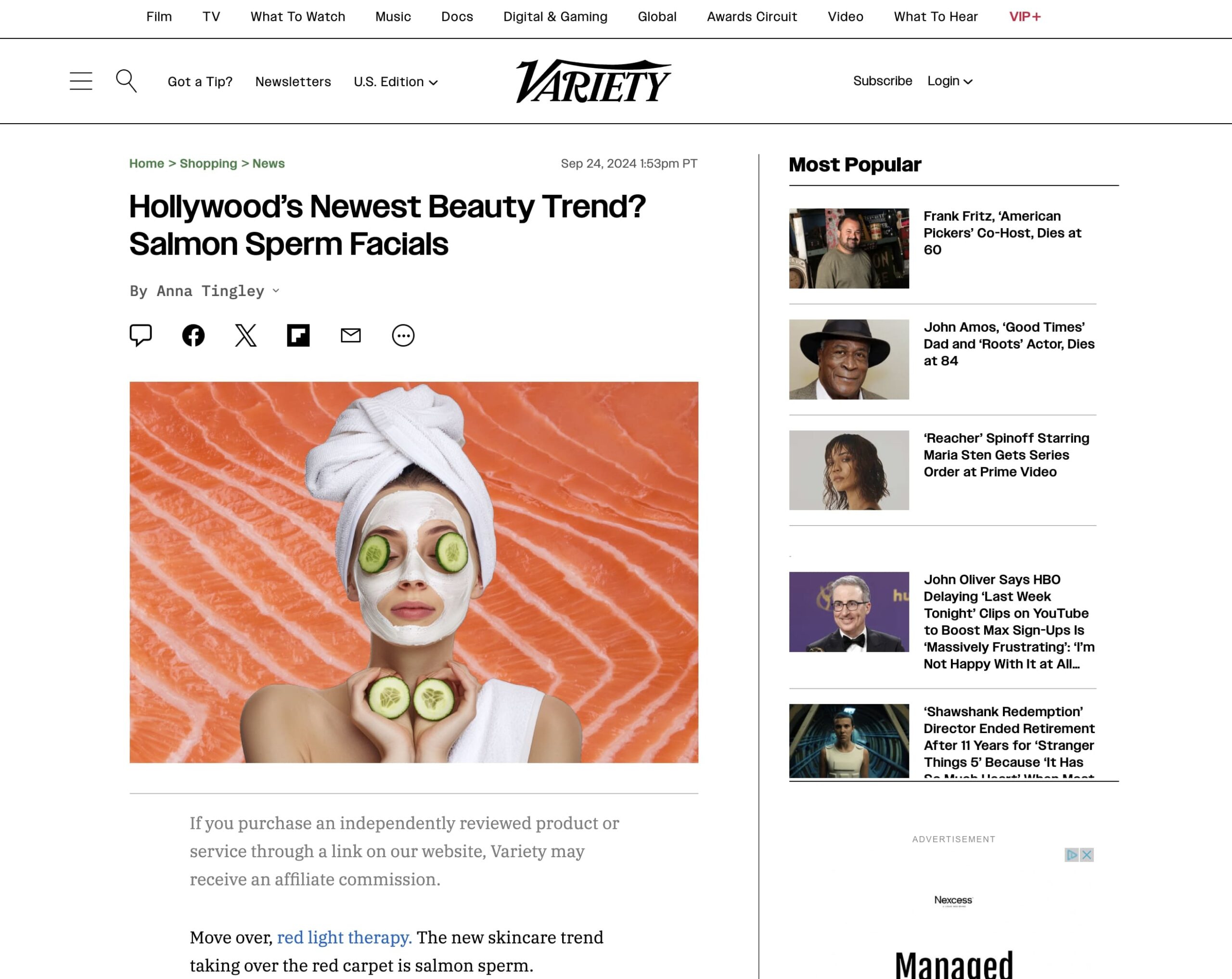Expand author Anna Tingley details chevron
Viewport: 1232px width, 979px height.
pos(276,291)
